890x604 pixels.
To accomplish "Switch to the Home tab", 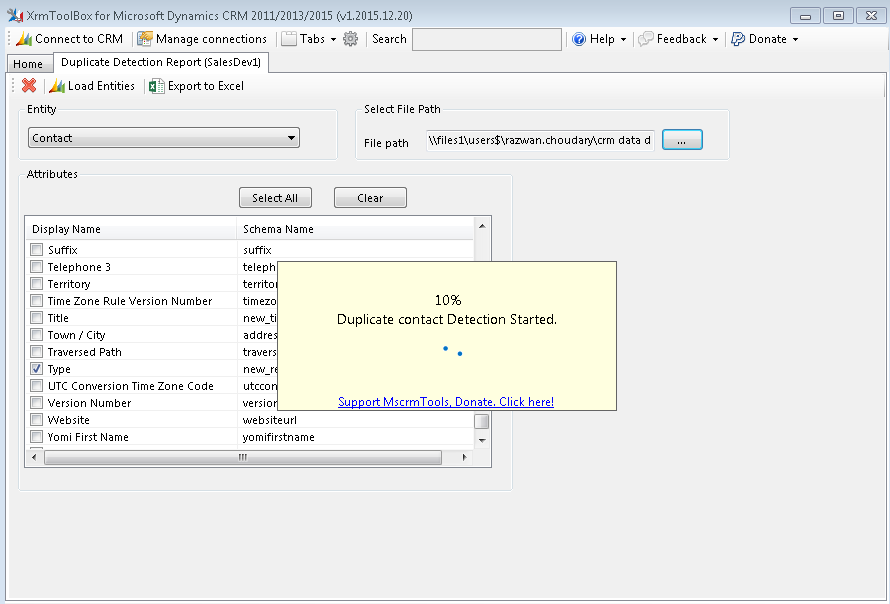I will pos(28,64).
